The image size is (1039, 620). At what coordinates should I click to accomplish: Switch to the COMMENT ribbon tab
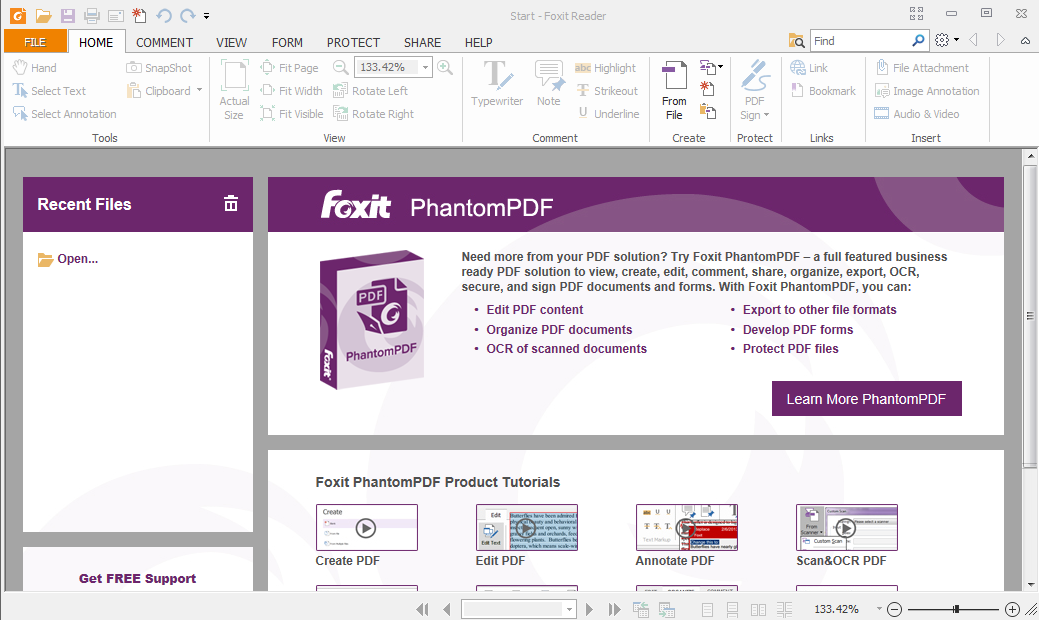(x=163, y=42)
